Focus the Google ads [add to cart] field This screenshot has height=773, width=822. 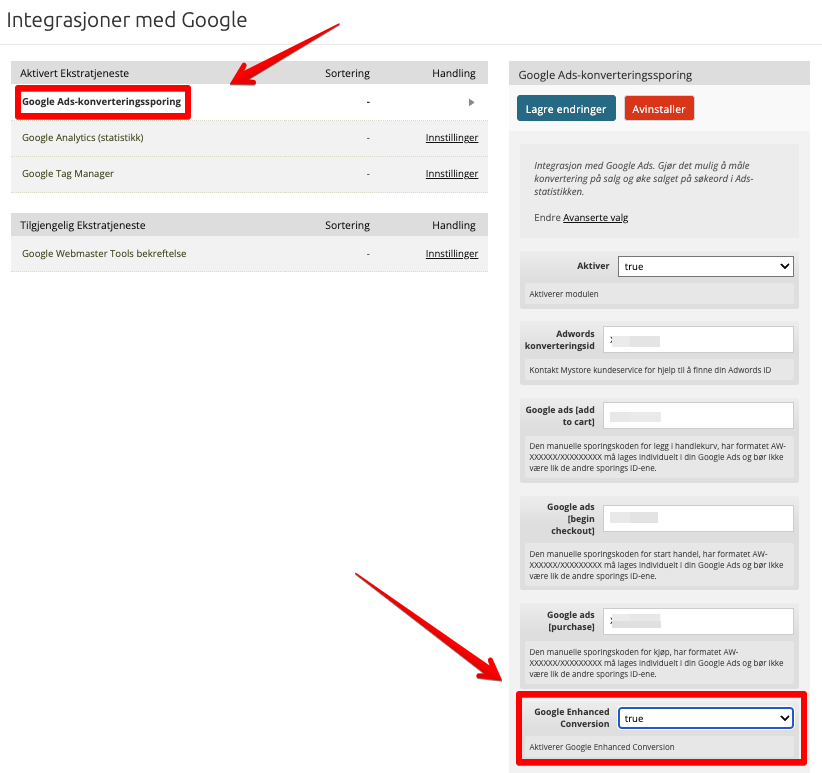point(698,416)
